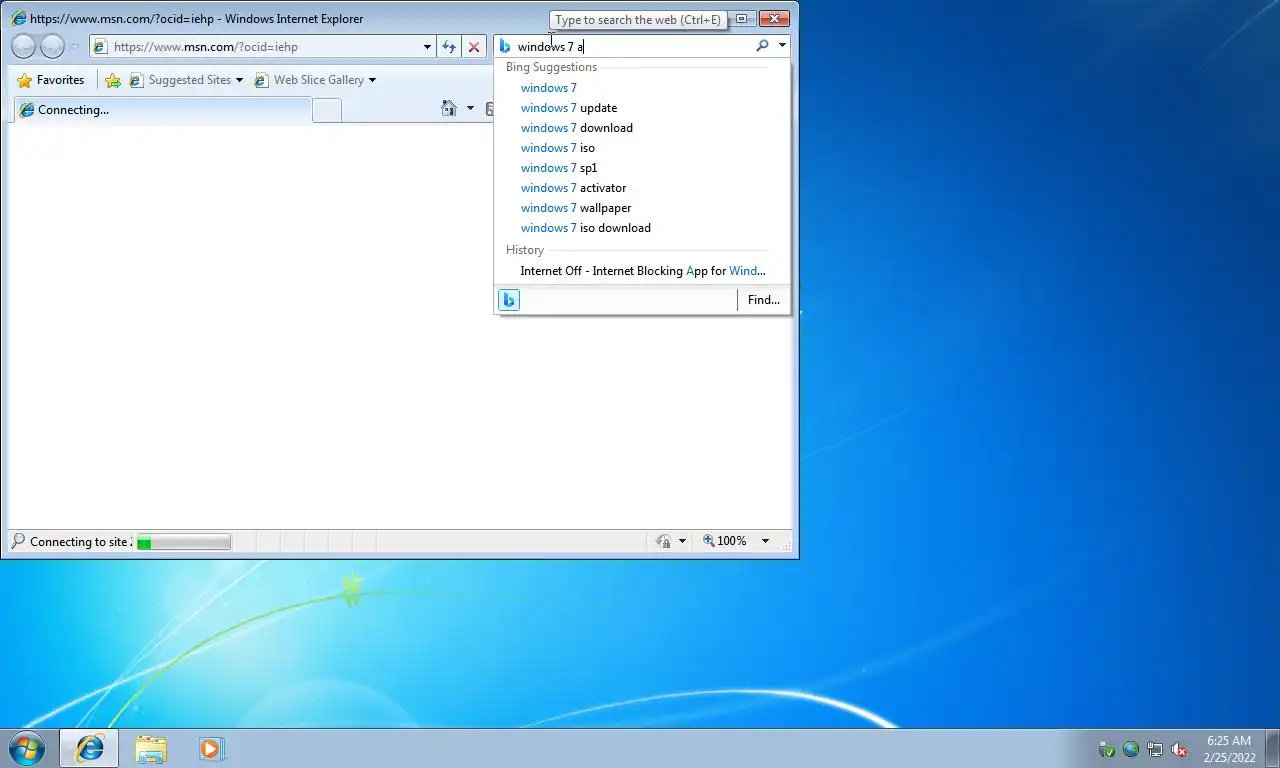Expand the Home button dropdown arrow

pyautogui.click(x=470, y=108)
